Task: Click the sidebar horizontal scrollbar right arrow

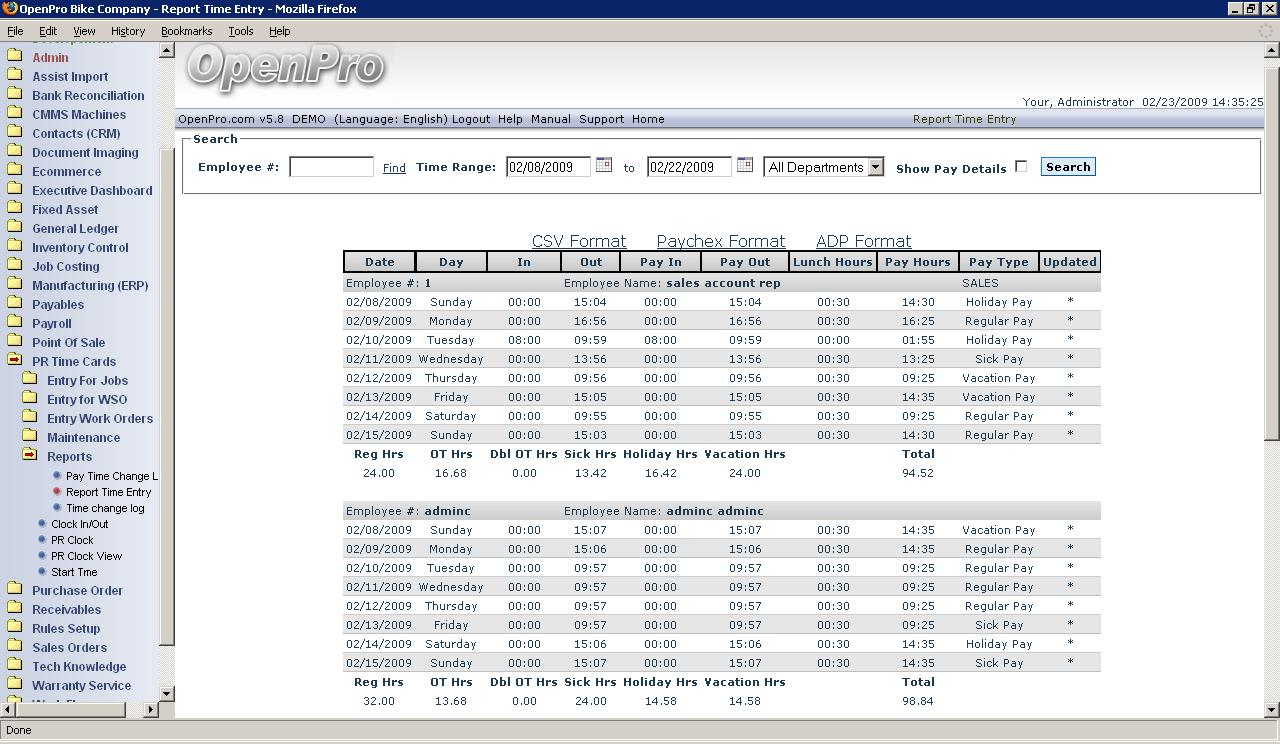Action: coord(151,710)
